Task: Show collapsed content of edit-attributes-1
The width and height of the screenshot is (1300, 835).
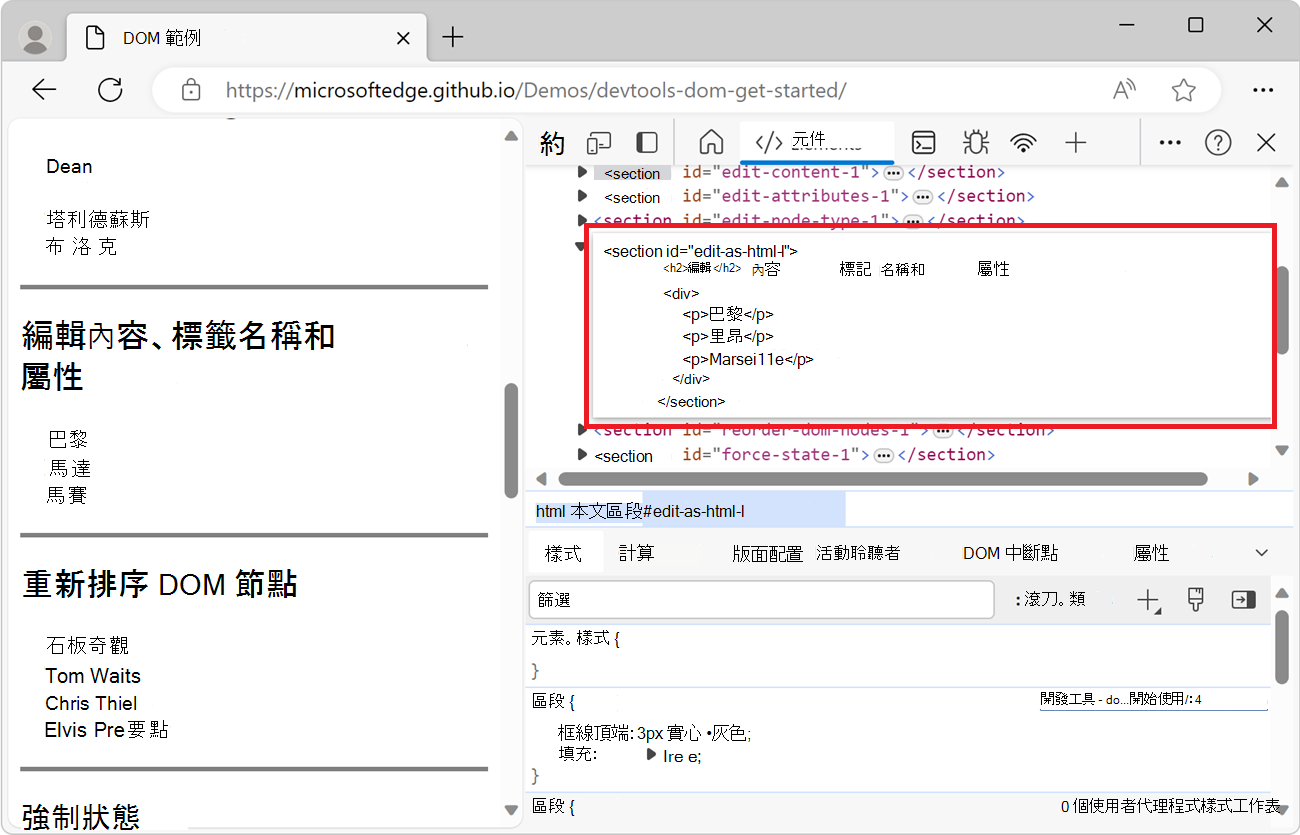Action: 923,197
